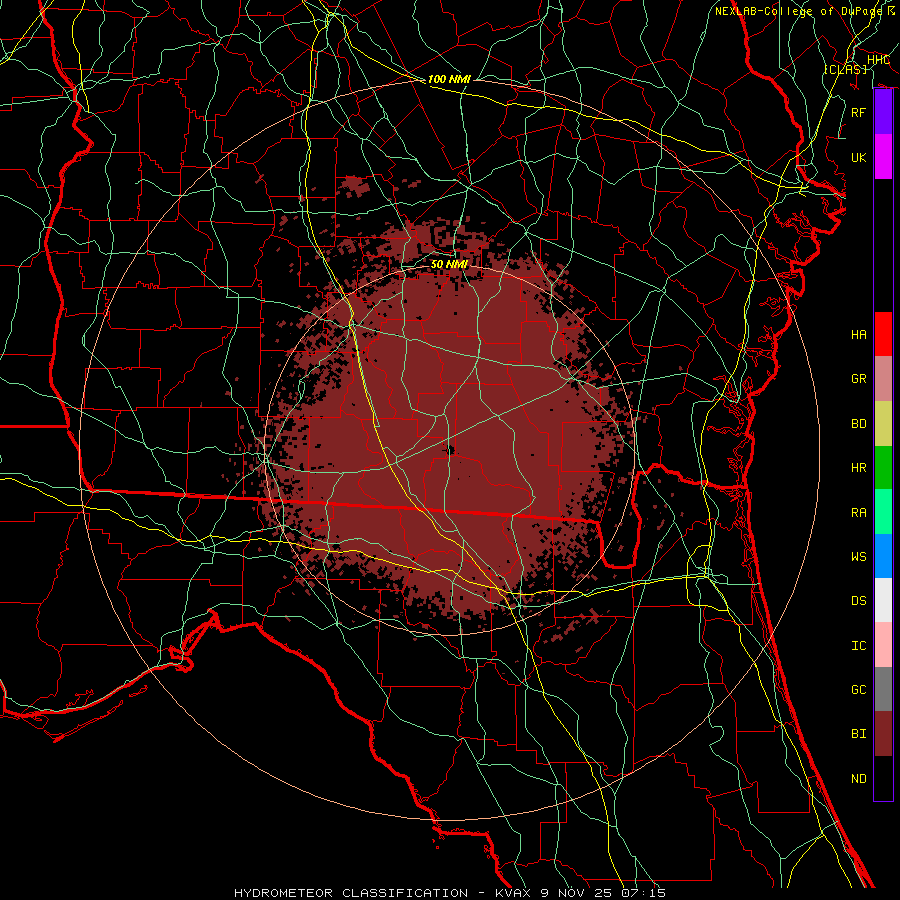Click the ND legend label
This screenshot has height=900, width=900.
(x=859, y=779)
